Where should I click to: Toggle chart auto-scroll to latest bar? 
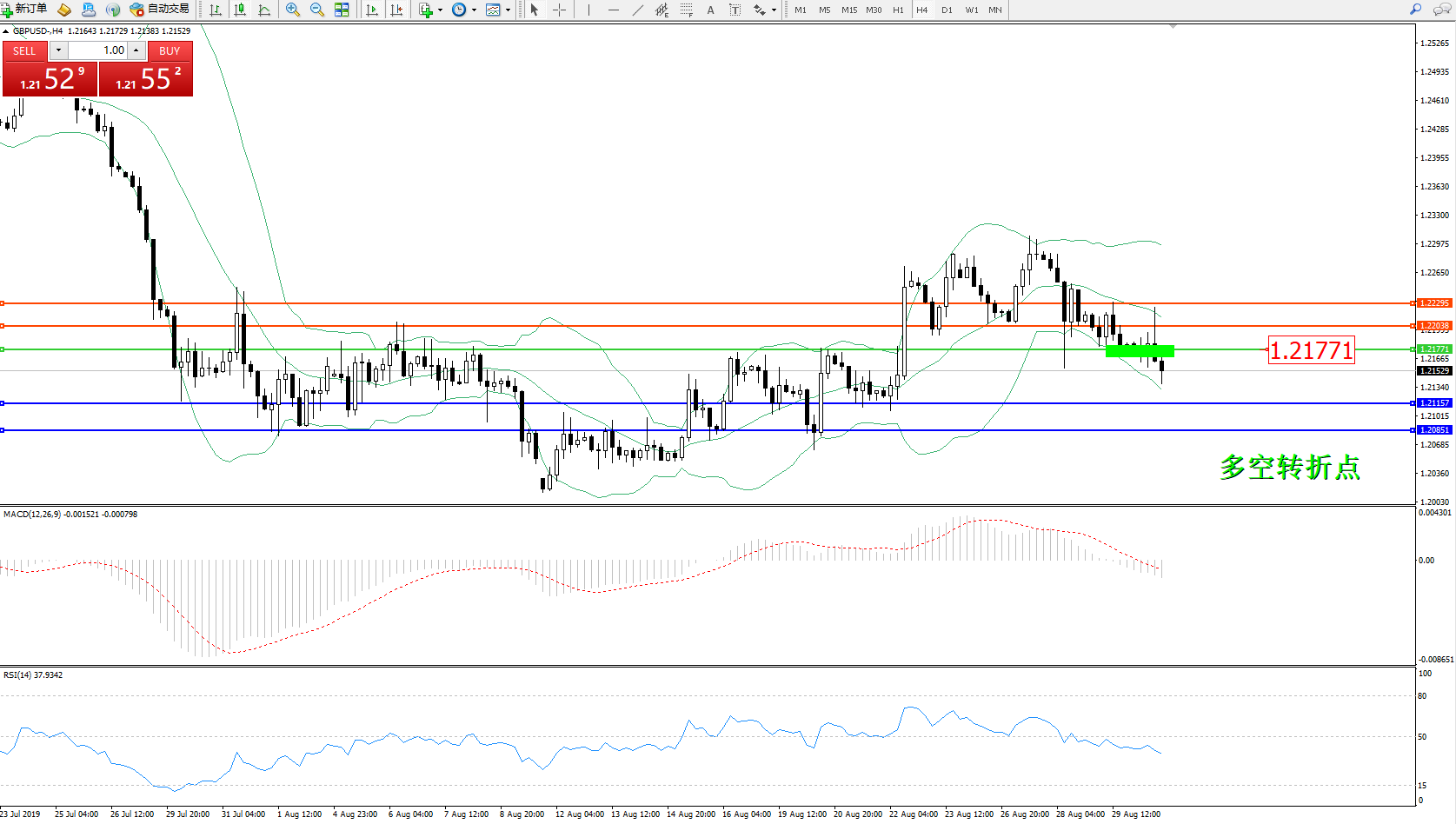click(x=372, y=10)
